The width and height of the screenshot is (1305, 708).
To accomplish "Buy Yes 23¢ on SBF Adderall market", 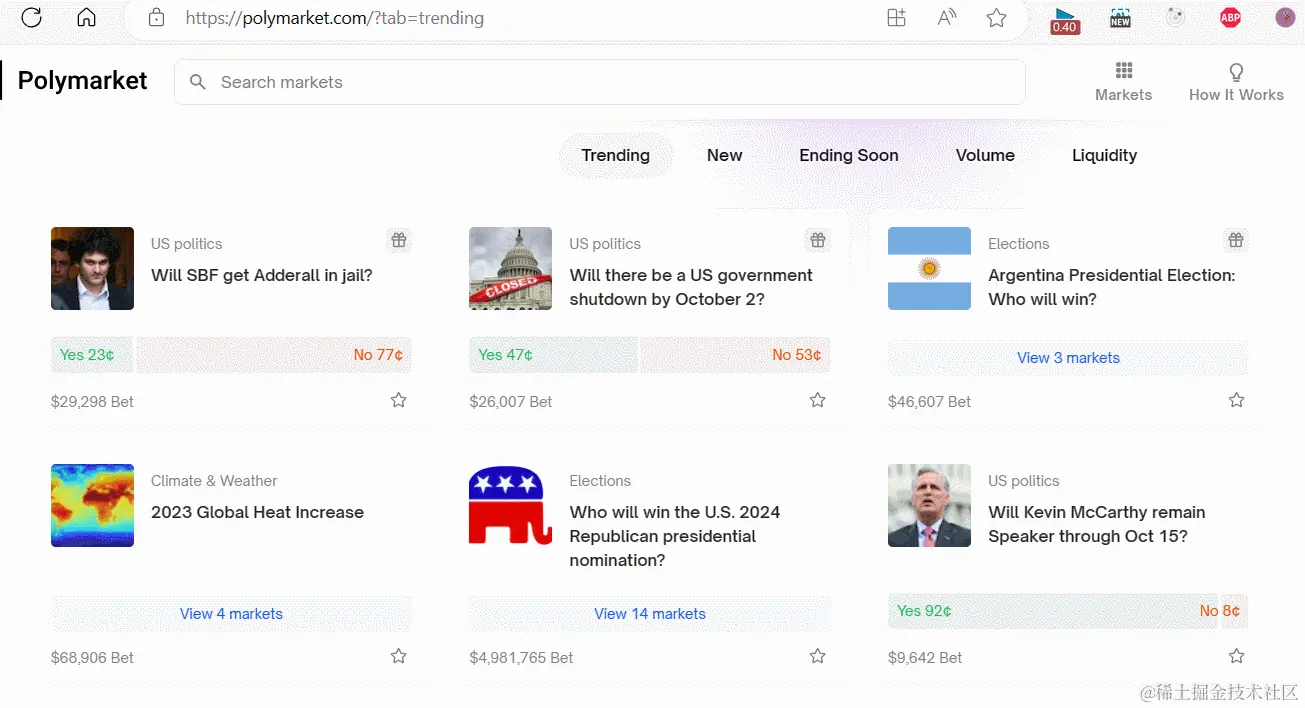I will pyautogui.click(x=92, y=355).
